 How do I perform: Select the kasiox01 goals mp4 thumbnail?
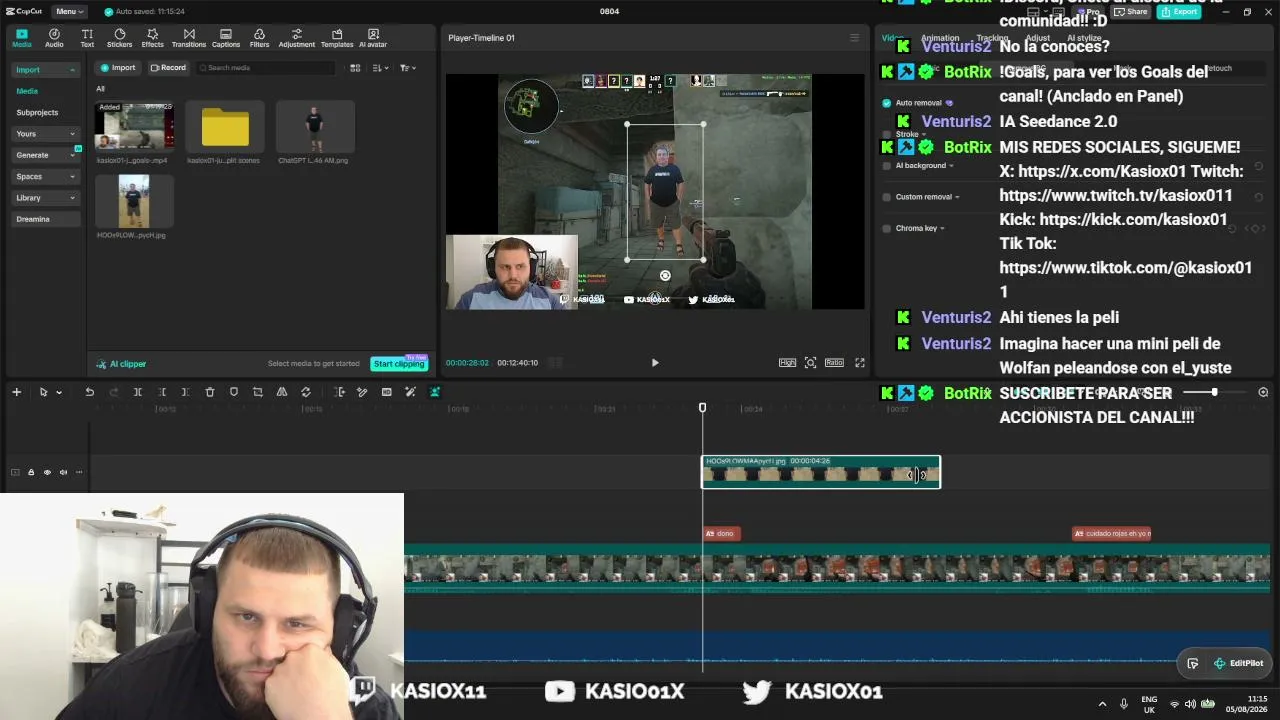pos(134,127)
